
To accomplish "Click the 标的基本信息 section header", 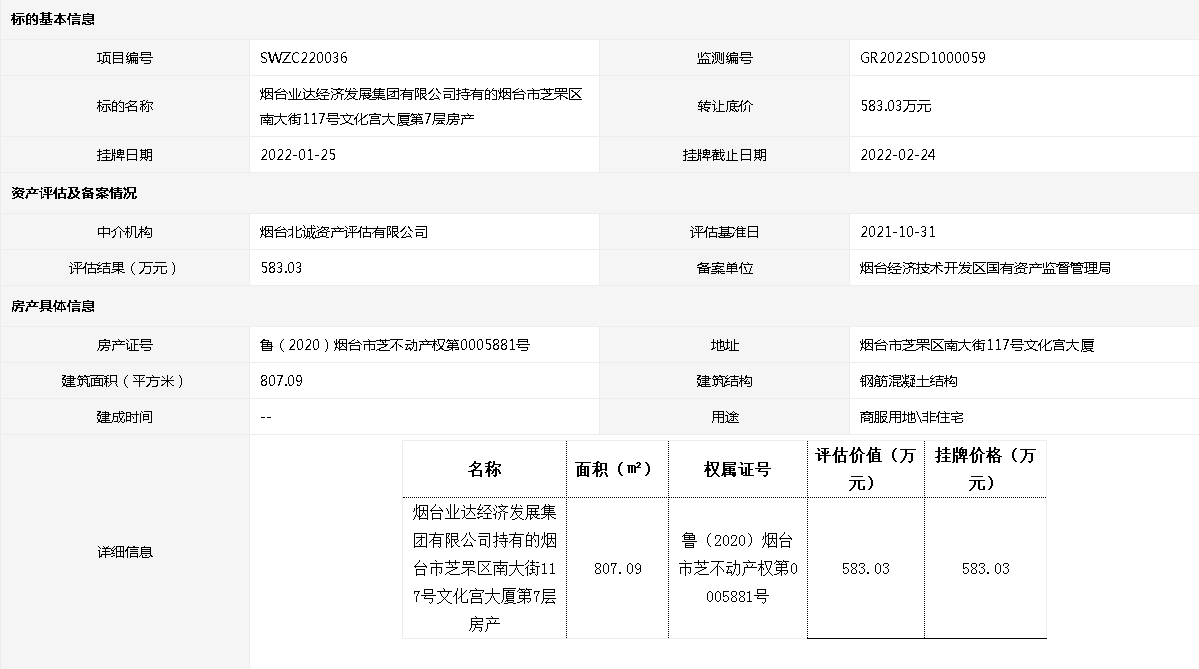I will (x=53, y=20).
